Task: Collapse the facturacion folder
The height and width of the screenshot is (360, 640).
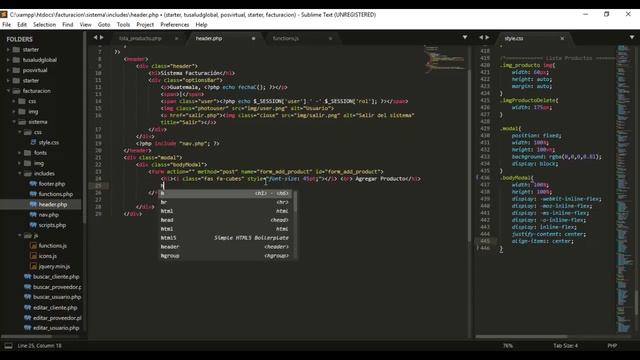Action: pyautogui.click(x=8, y=91)
